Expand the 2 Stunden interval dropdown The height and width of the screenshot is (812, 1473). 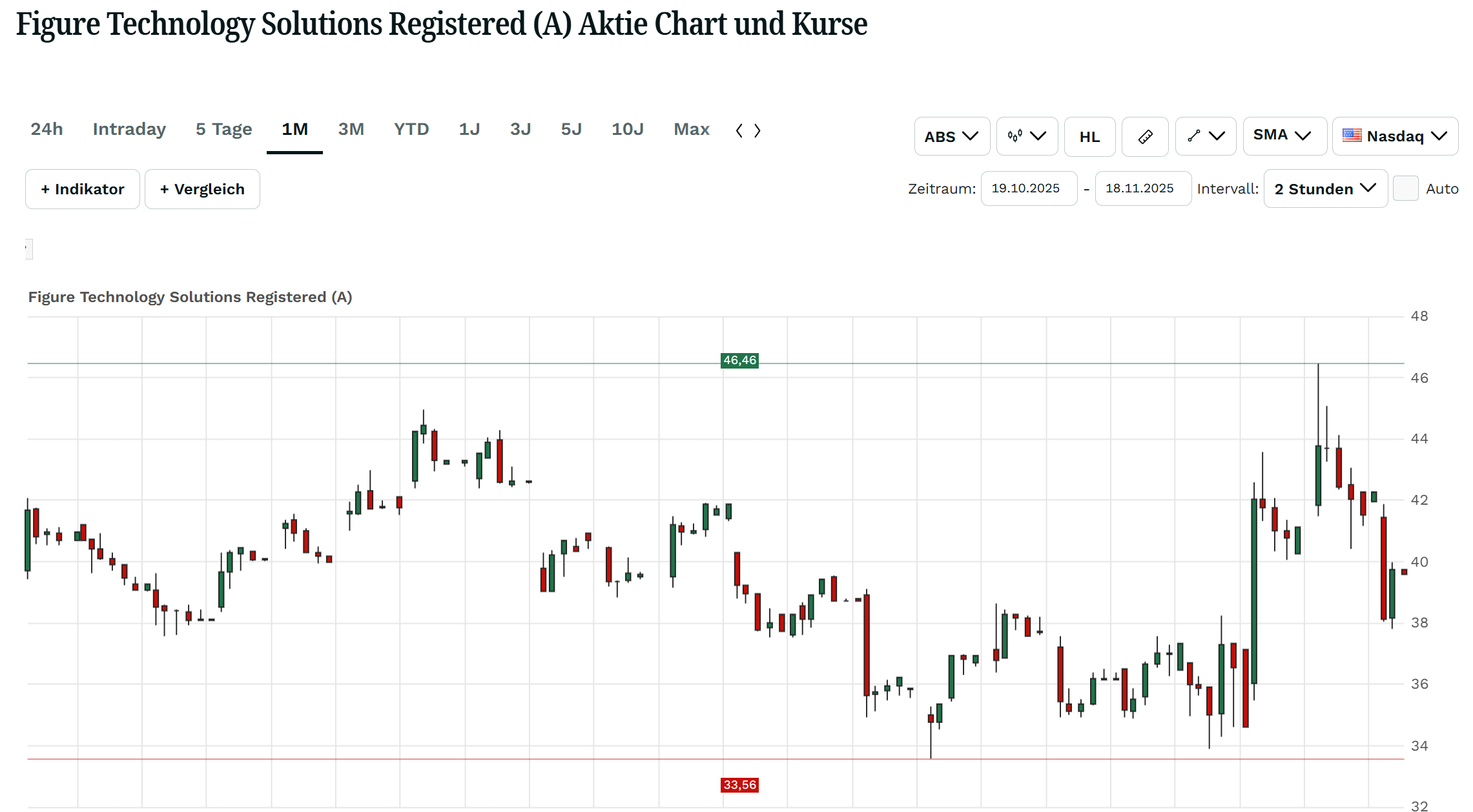point(1325,188)
